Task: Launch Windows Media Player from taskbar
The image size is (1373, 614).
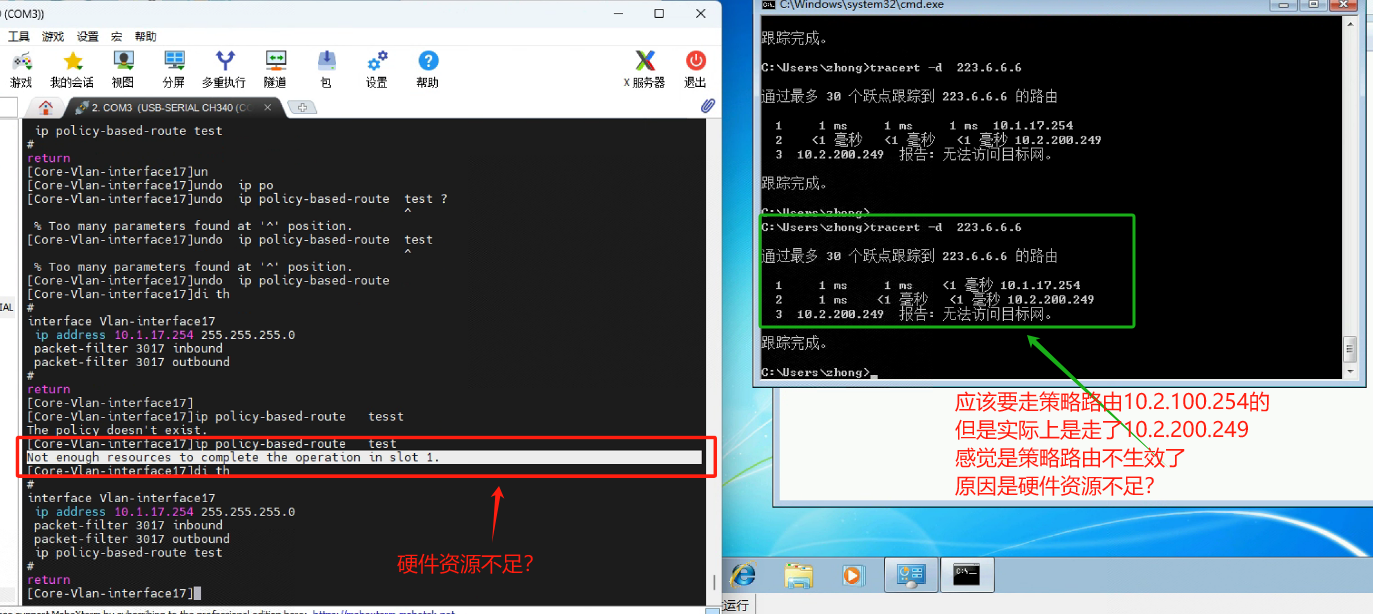Action: 852,575
